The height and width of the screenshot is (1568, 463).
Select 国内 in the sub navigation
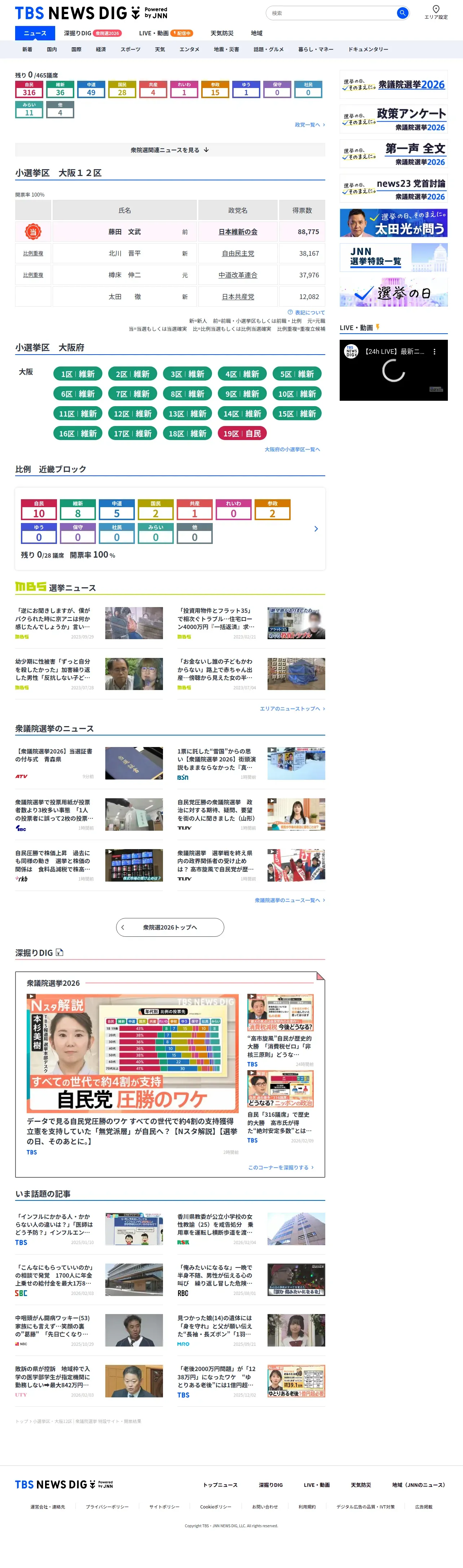[52, 49]
